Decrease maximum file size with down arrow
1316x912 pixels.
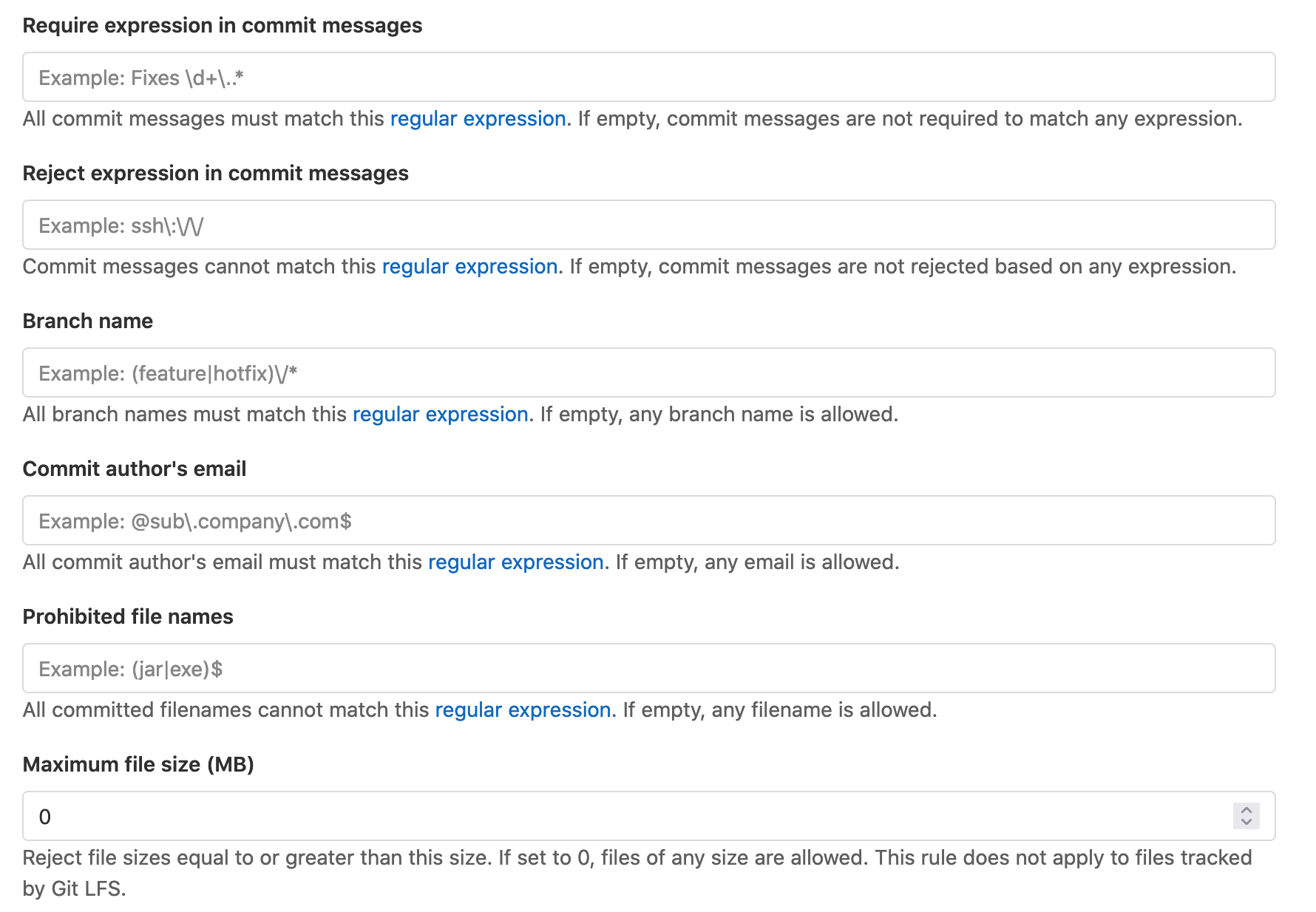click(x=1246, y=822)
